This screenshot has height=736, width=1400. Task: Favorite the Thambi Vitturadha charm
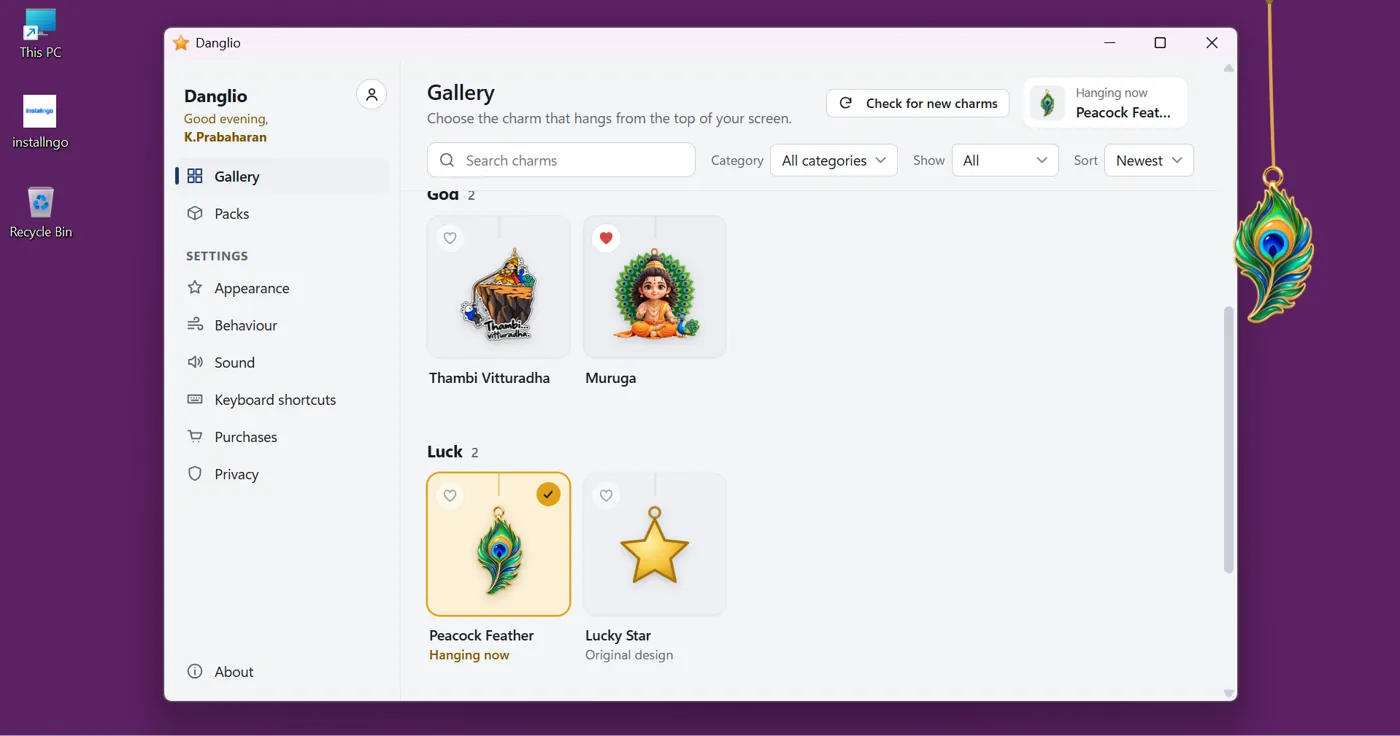click(x=450, y=238)
